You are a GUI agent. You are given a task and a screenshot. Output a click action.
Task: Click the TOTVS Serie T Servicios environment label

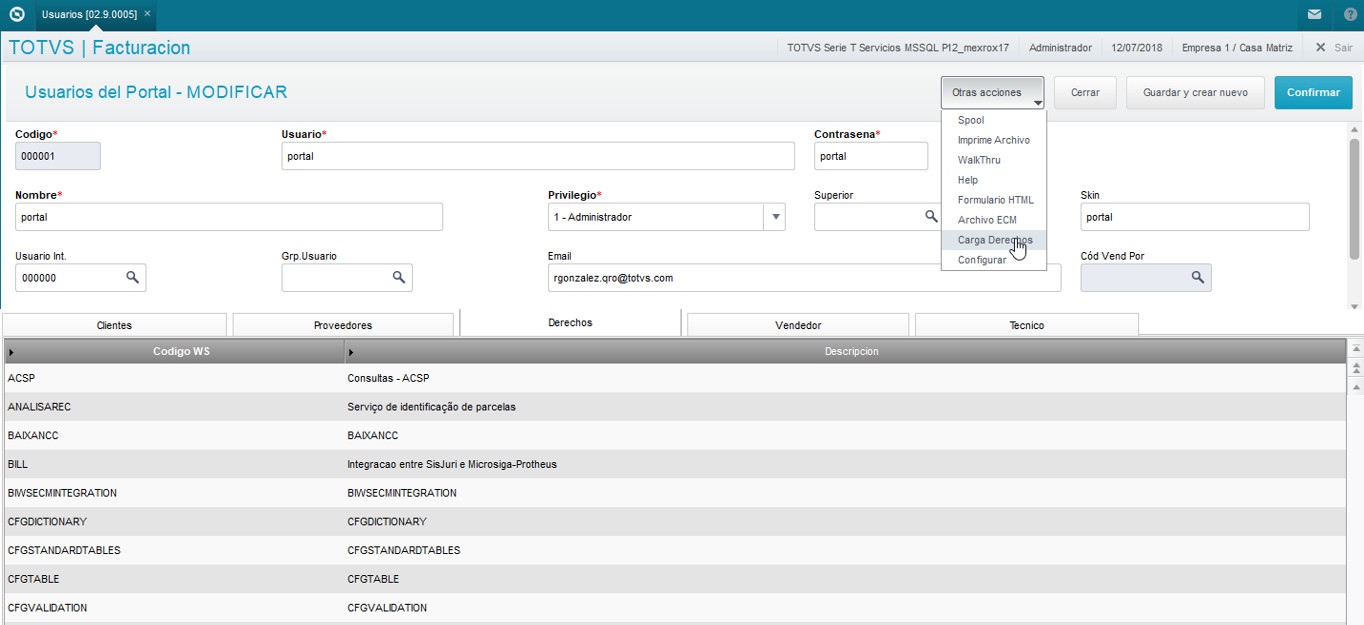click(898, 47)
